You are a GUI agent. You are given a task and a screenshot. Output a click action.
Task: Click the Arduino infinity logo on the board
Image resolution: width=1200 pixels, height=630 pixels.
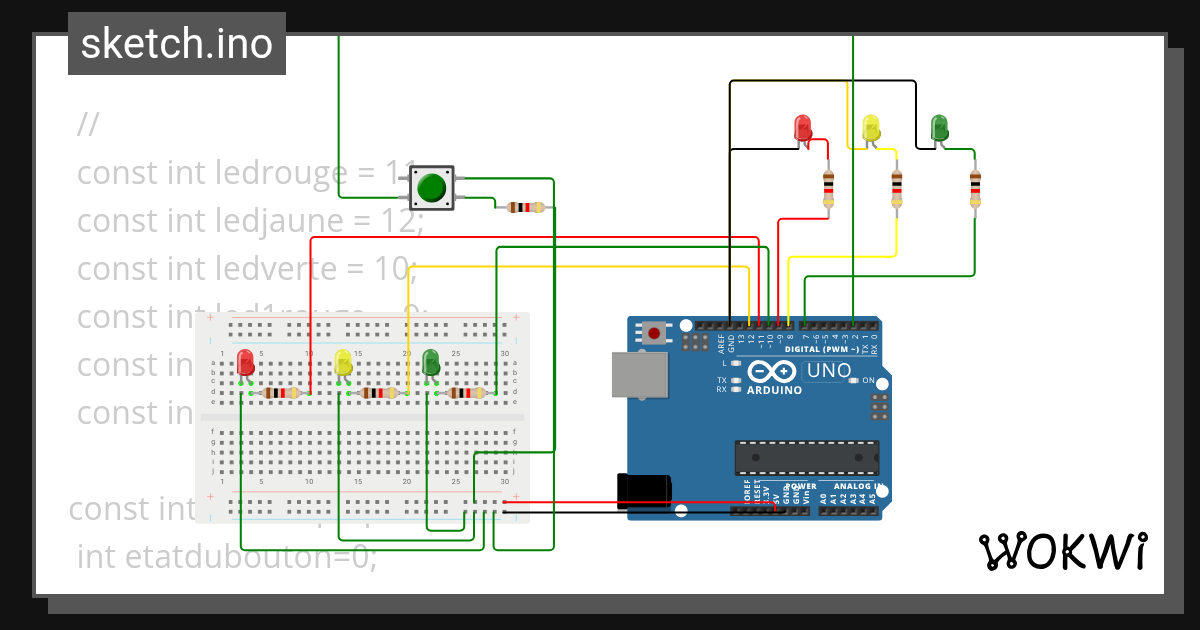click(772, 371)
